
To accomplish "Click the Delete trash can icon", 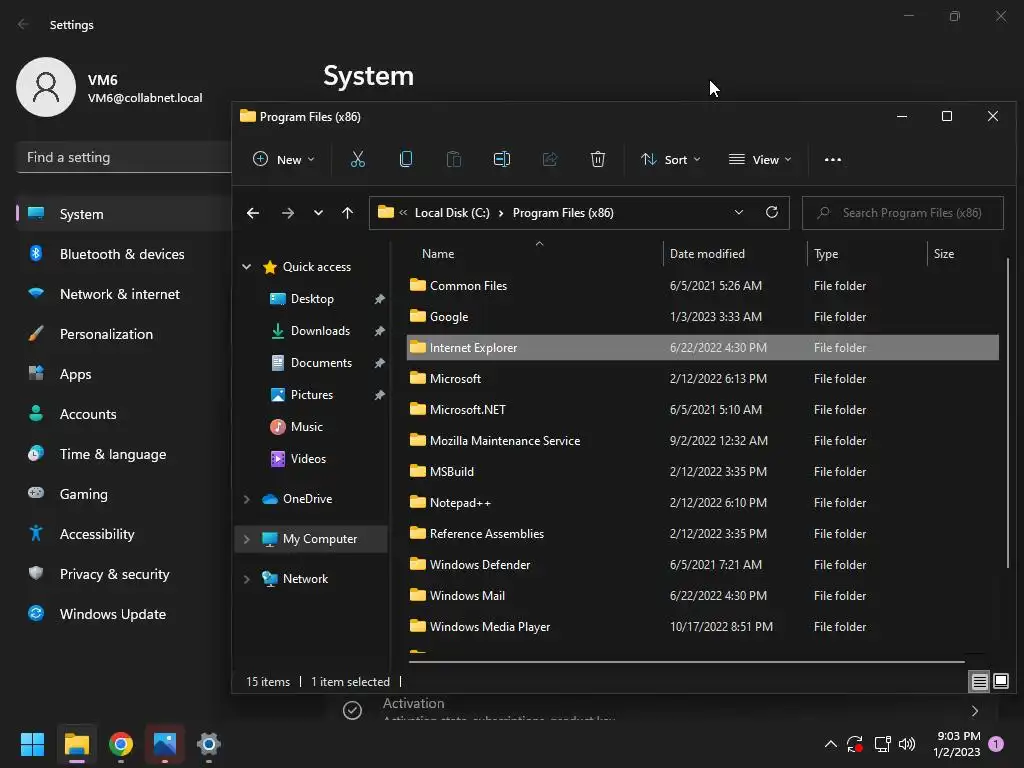I will (598, 159).
